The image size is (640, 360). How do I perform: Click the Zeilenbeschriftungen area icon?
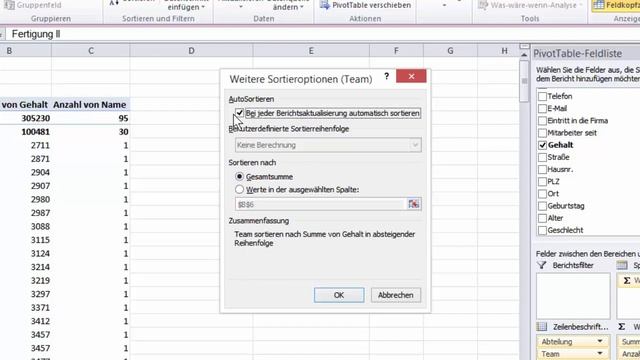[x=542, y=327]
